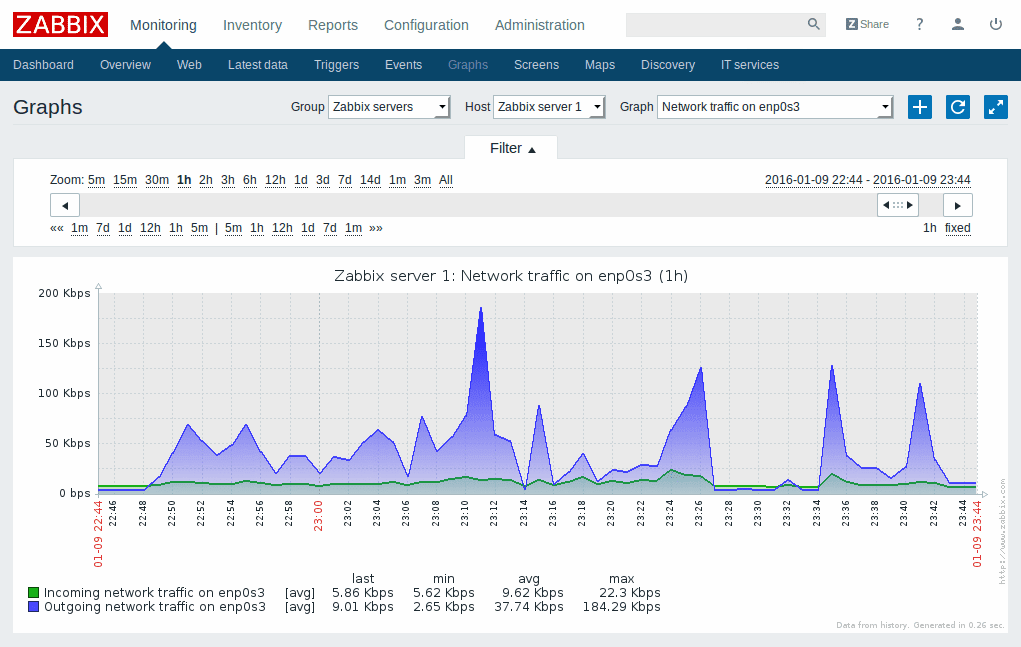Open the Administration menu
1021x647 pixels.
(x=540, y=25)
